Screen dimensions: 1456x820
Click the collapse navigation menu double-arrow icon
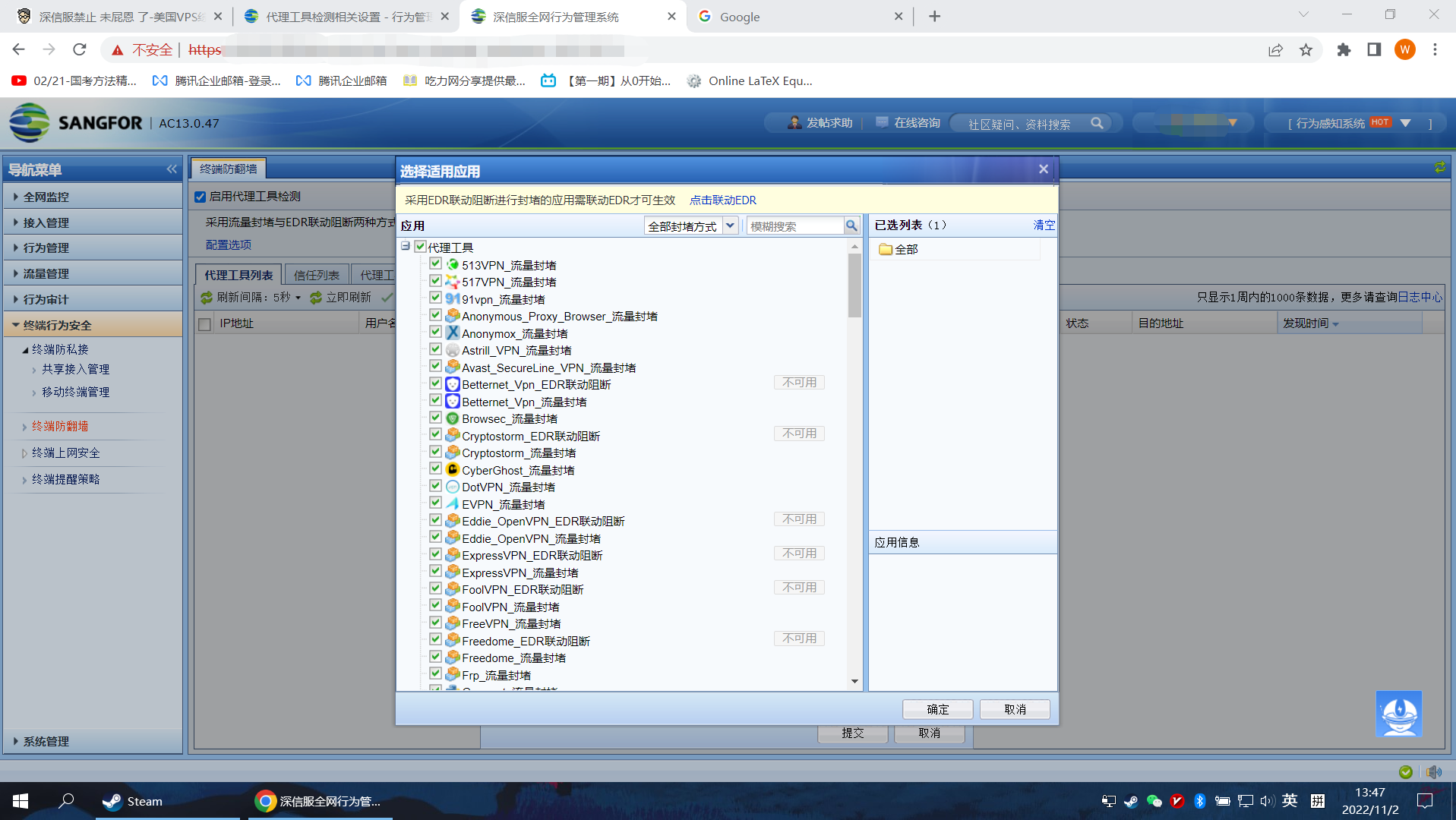(x=171, y=169)
